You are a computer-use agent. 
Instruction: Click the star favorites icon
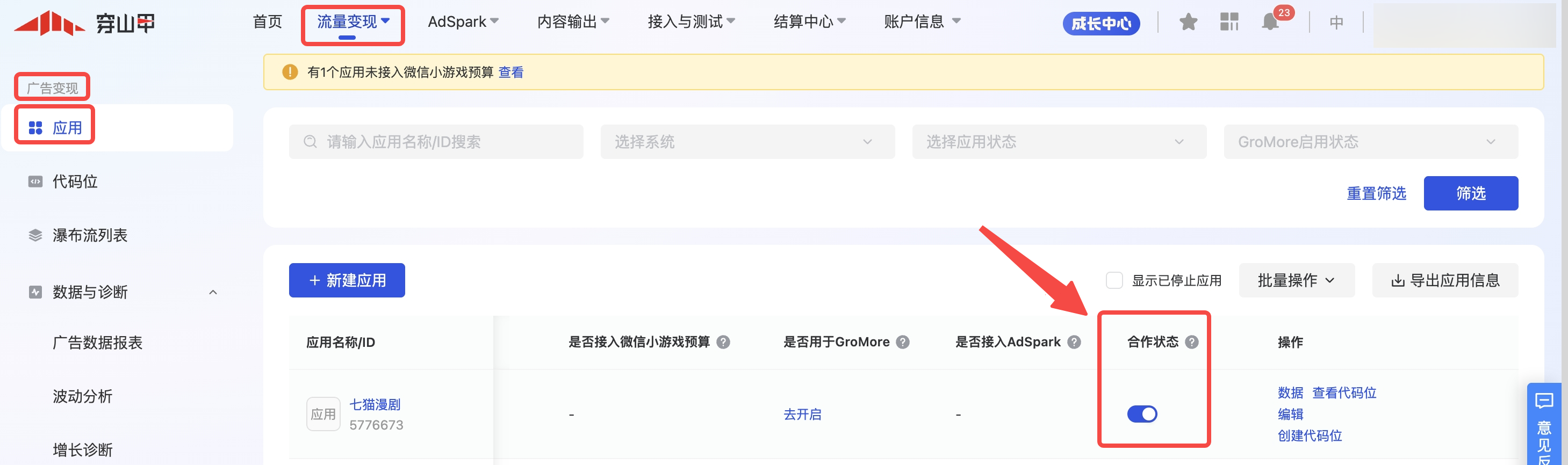[1188, 23]
